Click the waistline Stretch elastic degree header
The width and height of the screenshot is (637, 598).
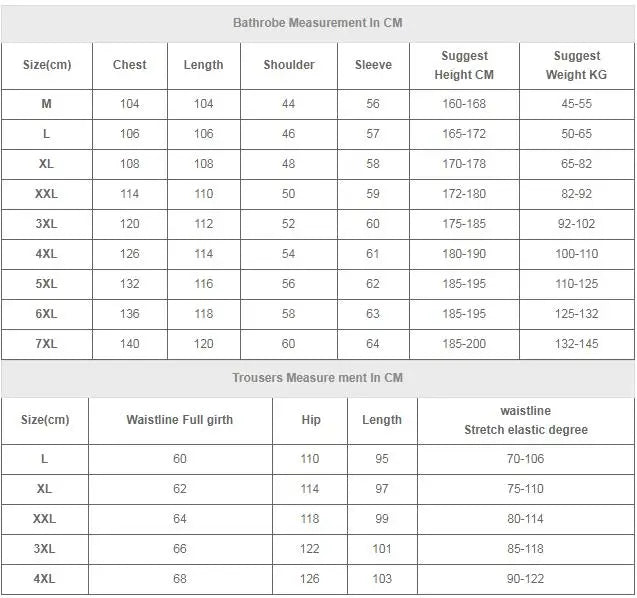tap(526, 420)
